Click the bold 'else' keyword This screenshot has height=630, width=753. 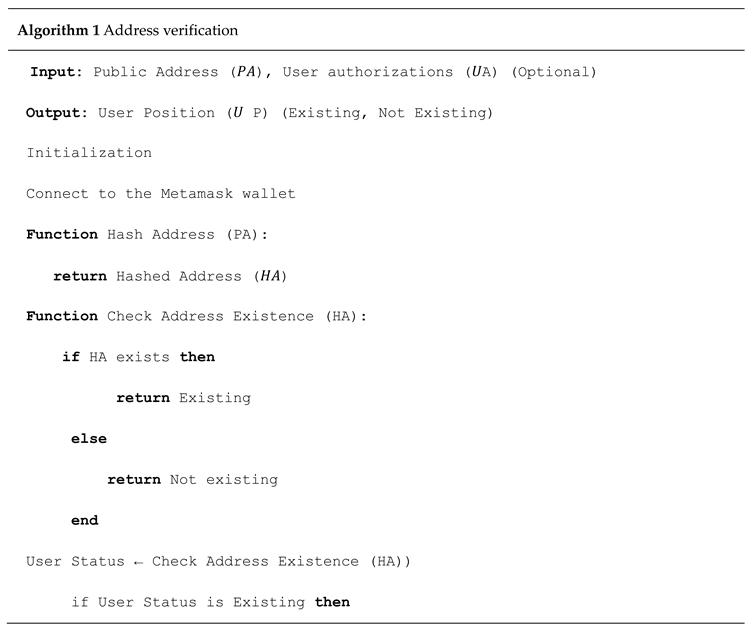[88, 438]
